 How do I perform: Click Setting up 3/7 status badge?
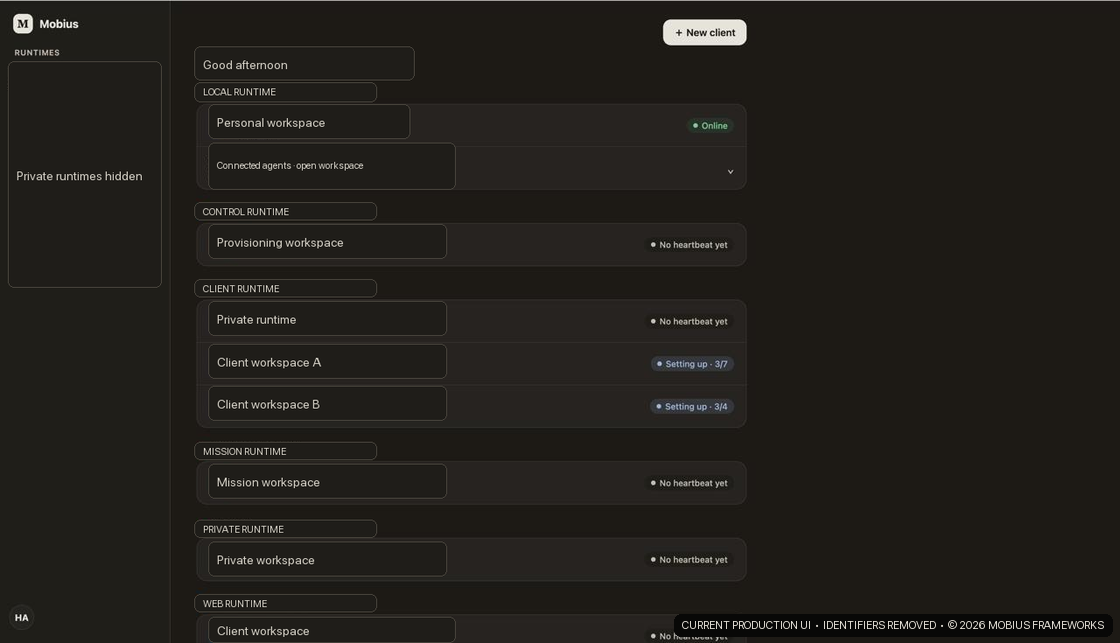tap(692, 364)
